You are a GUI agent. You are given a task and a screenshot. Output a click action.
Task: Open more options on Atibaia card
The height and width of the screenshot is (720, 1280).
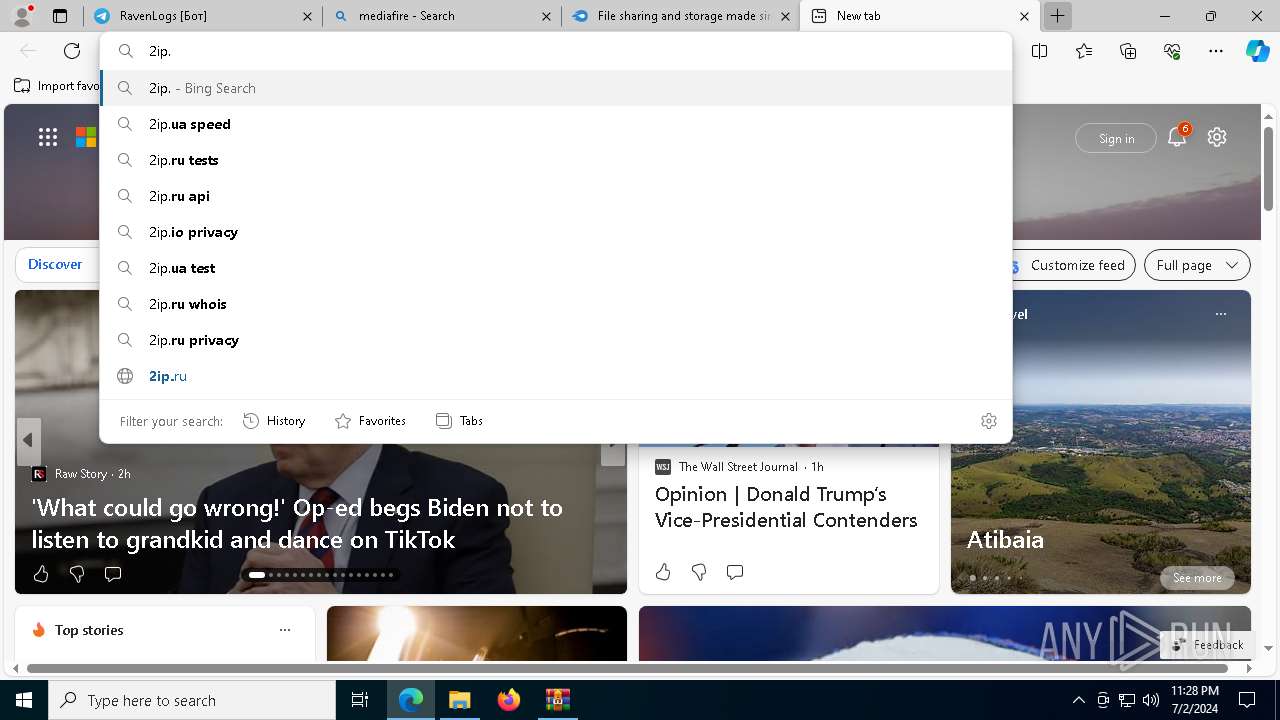pos(1220,314)
